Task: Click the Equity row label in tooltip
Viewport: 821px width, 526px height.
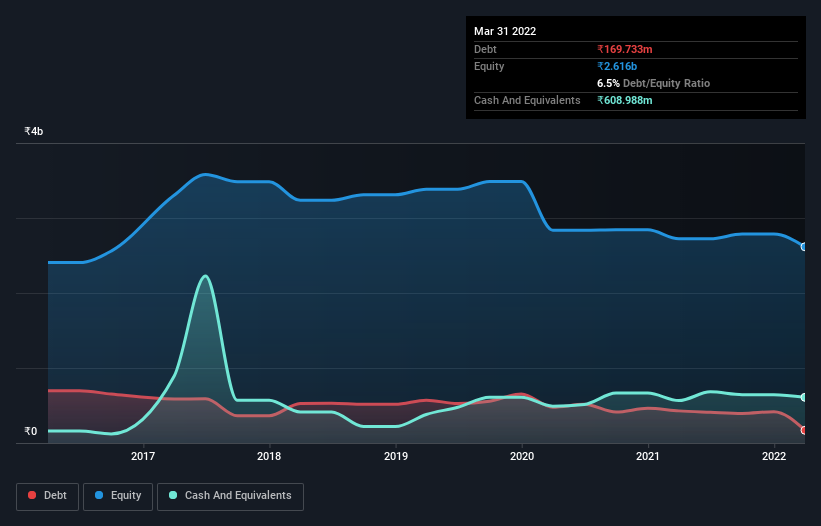Action: [x=489, y=66]
